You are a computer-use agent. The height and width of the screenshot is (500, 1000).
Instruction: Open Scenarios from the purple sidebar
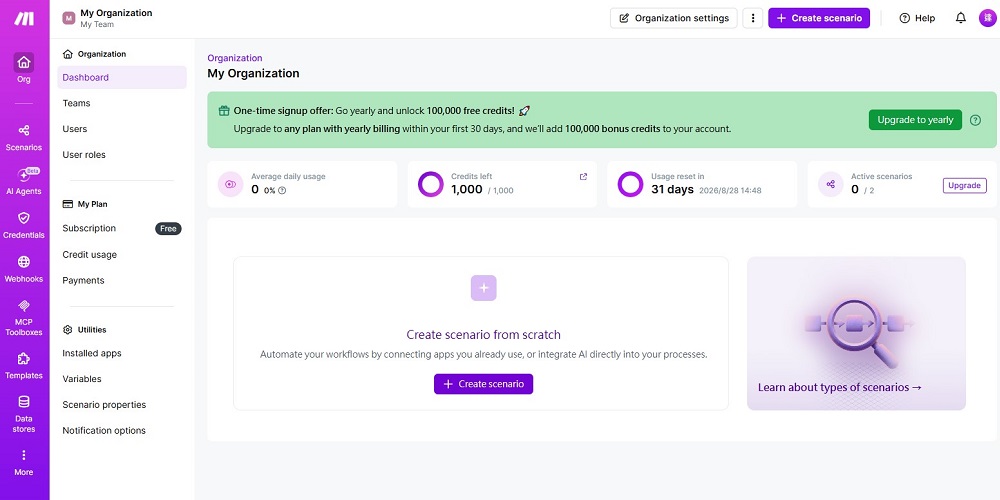24,137
